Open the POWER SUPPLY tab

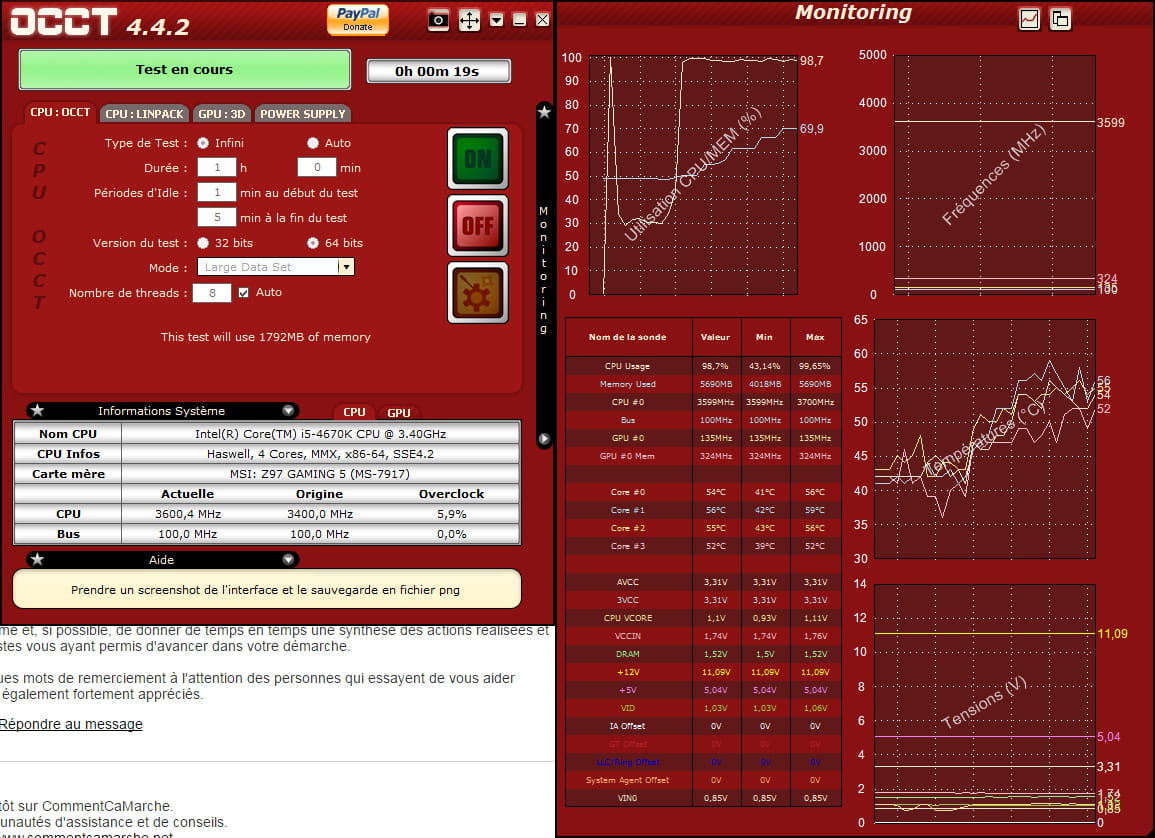click(x=303, y=114)
